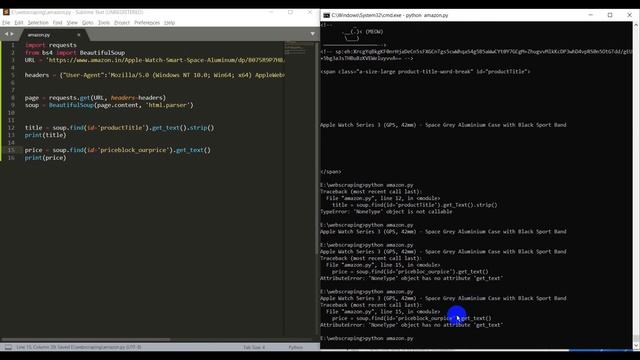Close the Sublime Text window
The height and width of the screenshot is (360, 640).
pos(310,12)
